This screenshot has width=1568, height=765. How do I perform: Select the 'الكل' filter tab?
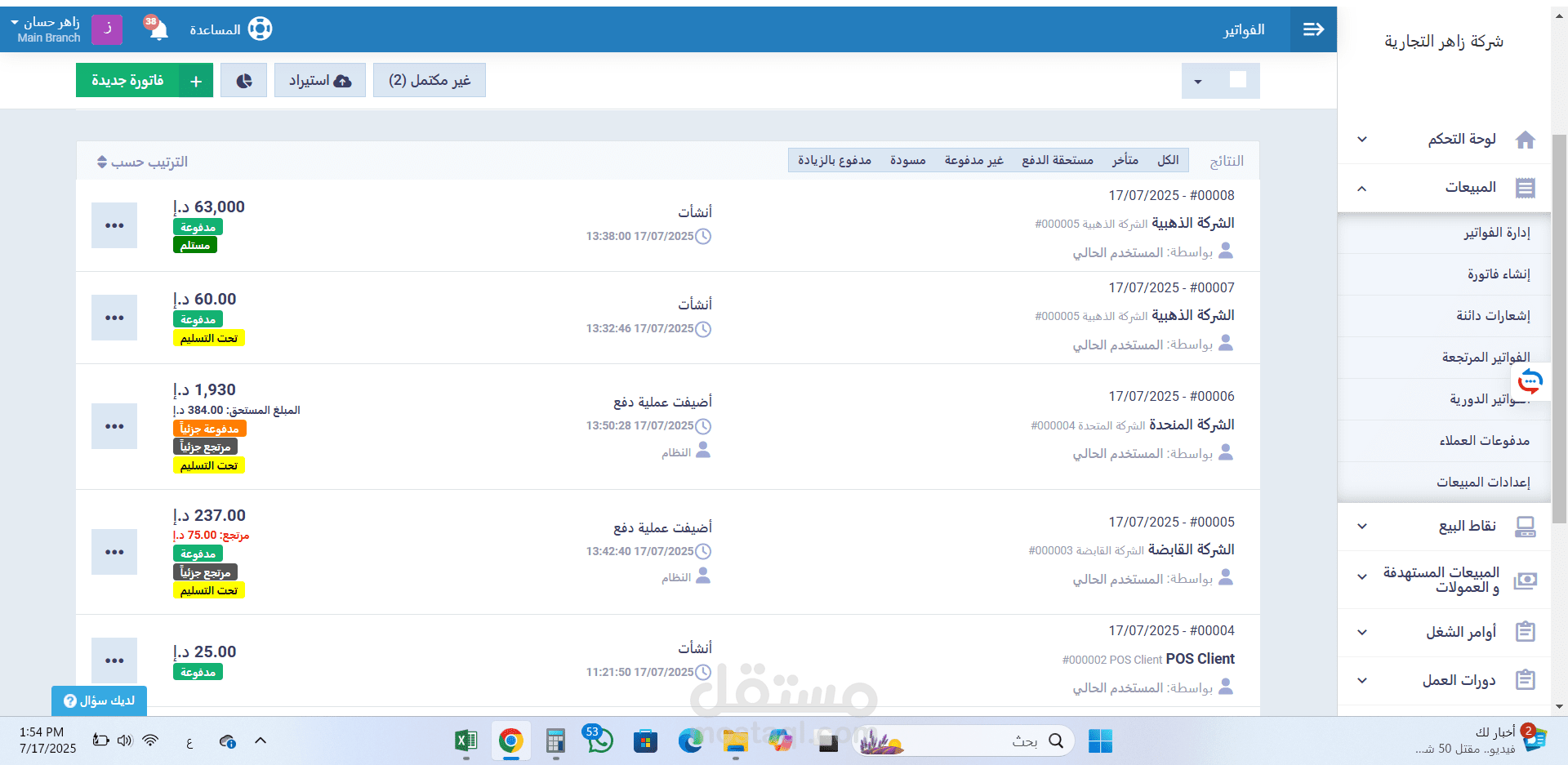coord(1168,160)
